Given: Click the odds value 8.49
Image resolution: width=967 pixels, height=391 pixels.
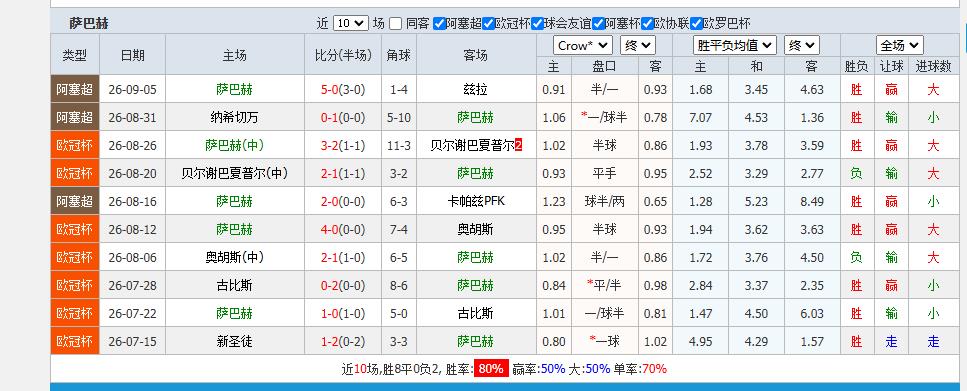Looking at the screenshot, I should 812,201.
